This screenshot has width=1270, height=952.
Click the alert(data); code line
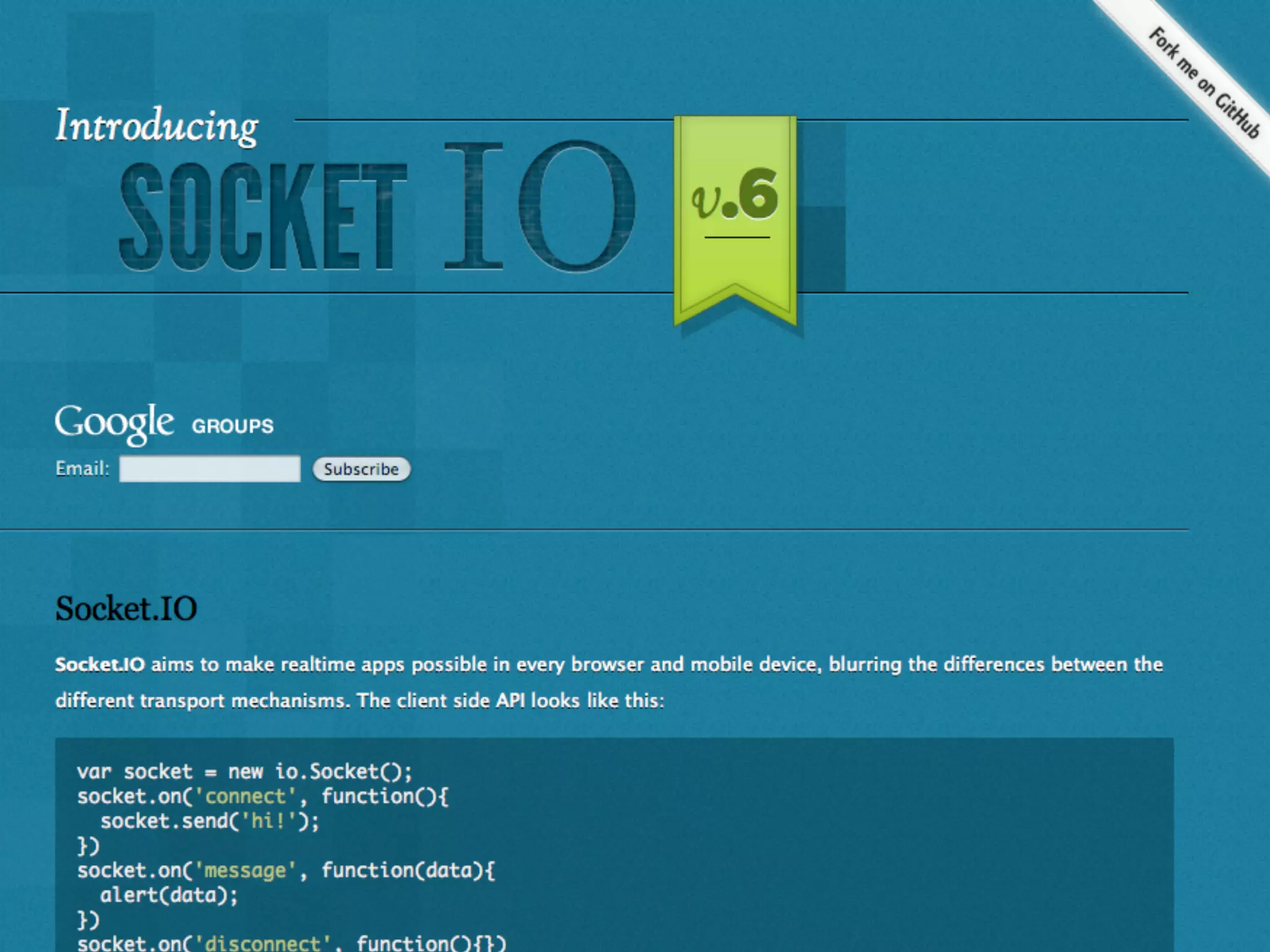[x=169, y=896]
